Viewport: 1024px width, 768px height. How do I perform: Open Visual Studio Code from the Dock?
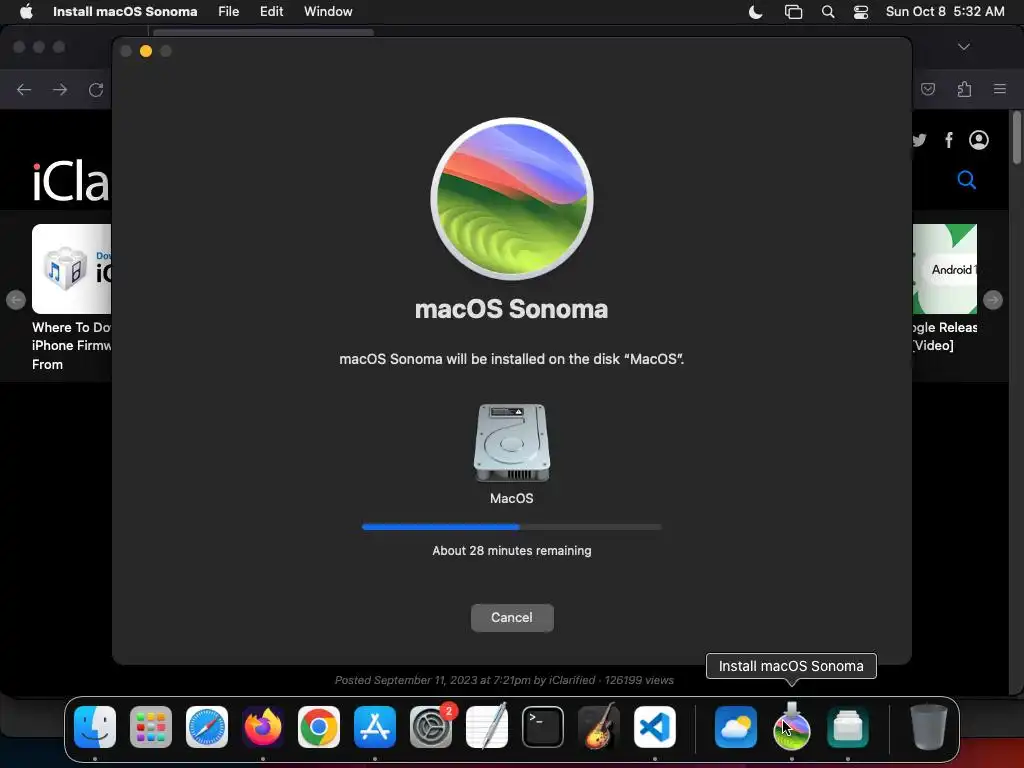pos(655,727)
